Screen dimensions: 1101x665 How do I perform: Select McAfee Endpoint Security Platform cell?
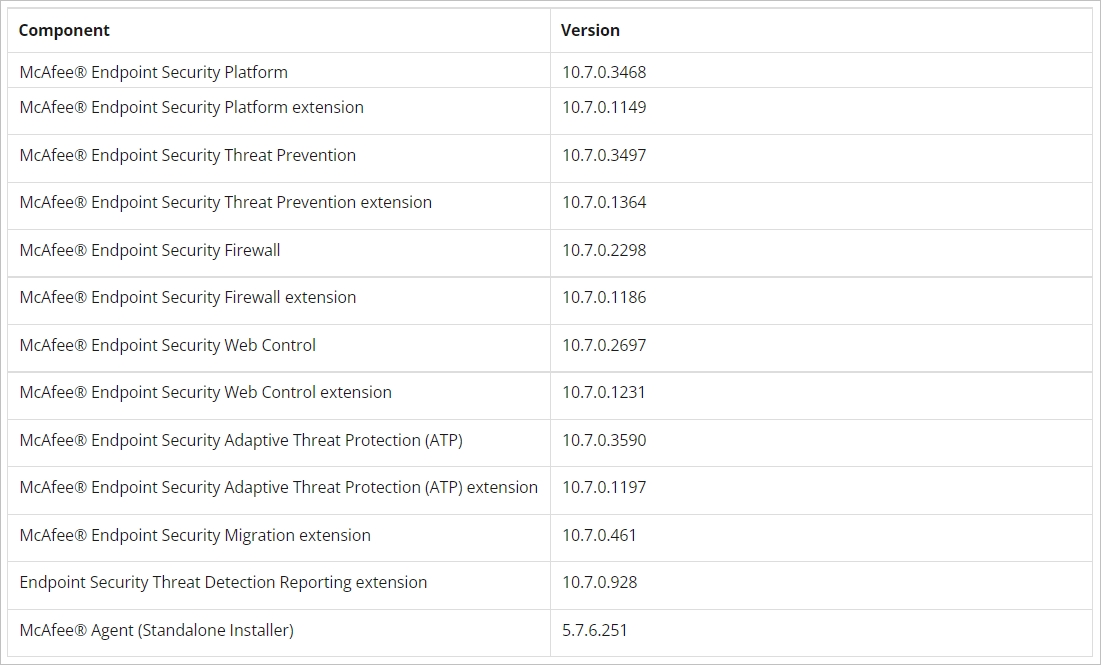279,70
